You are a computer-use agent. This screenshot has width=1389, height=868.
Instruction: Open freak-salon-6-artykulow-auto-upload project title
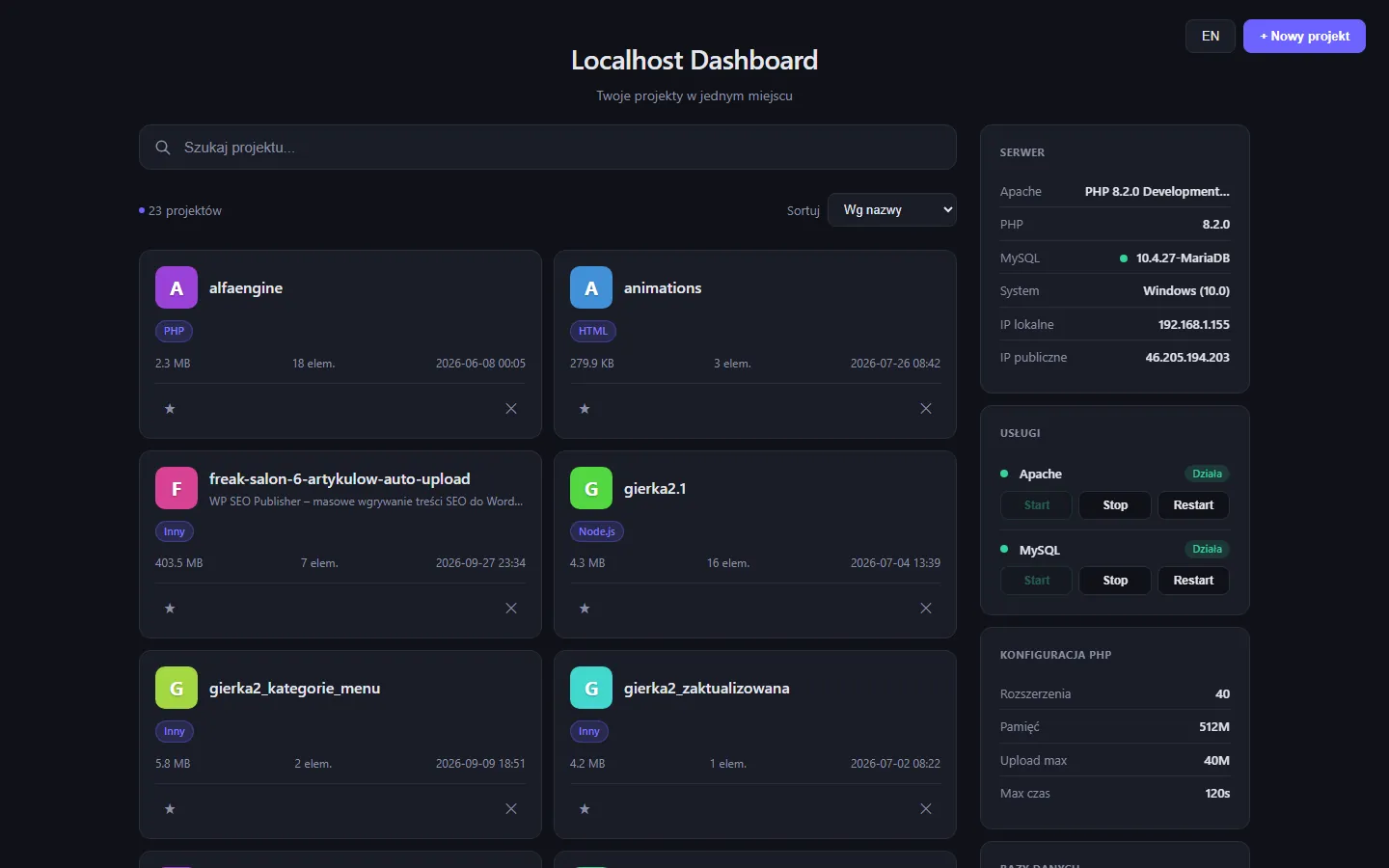click(340, 478)
